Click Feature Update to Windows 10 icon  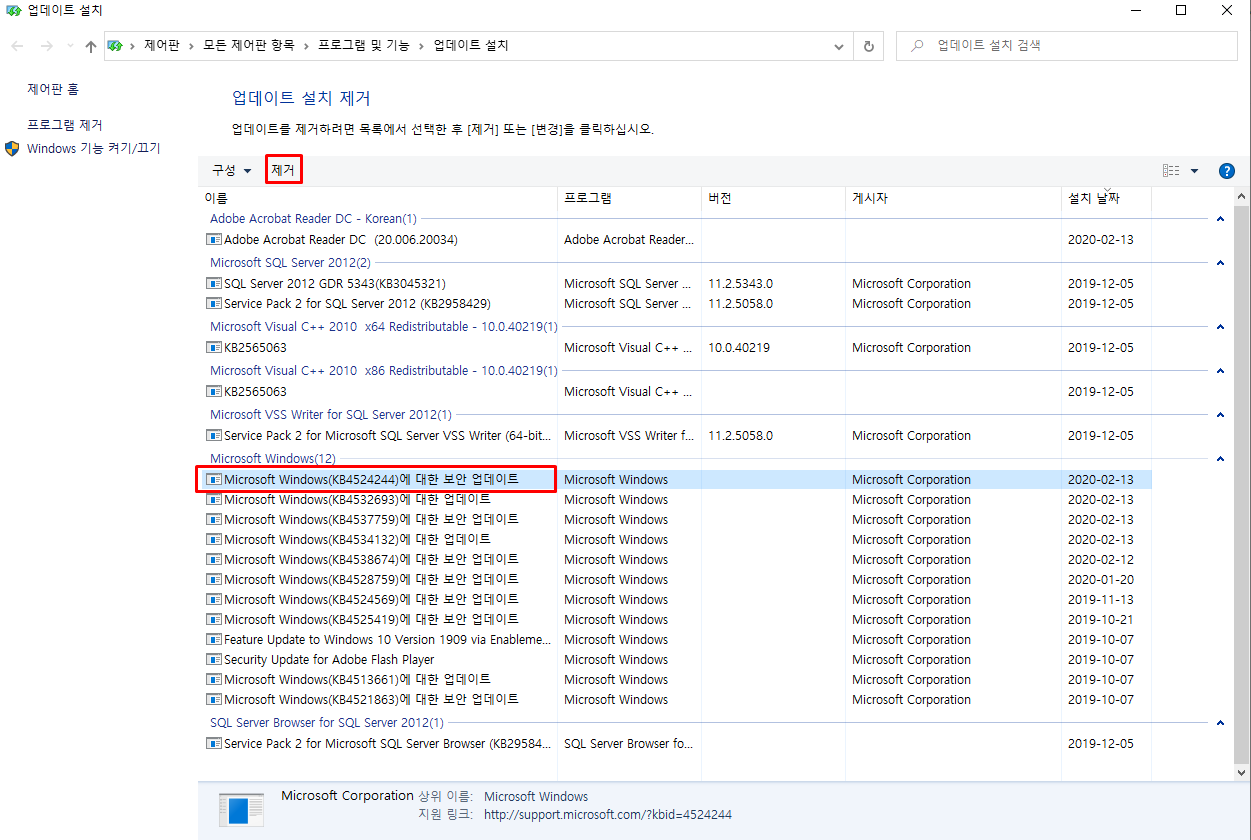tap(213, 640)
